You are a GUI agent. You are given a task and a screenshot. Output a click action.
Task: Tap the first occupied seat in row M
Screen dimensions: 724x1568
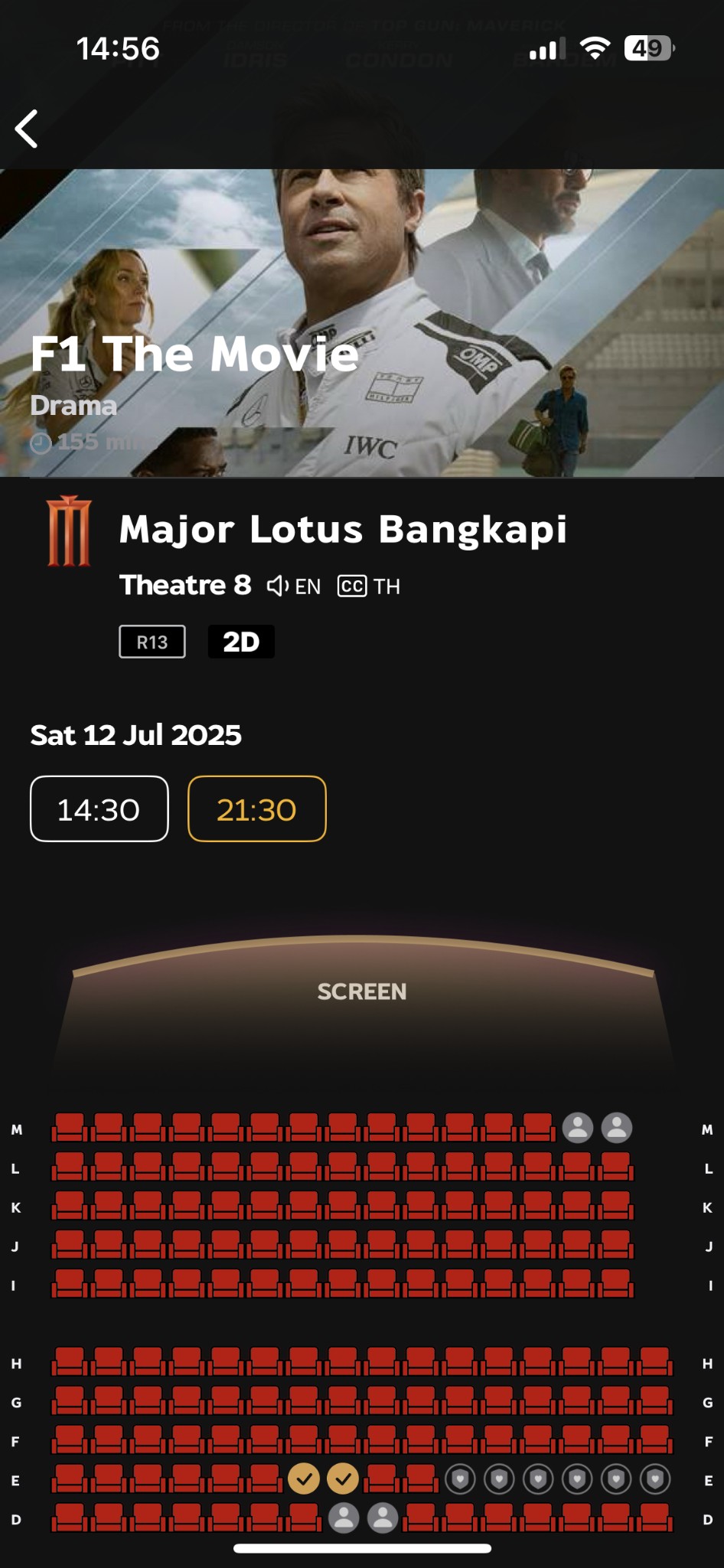(578, 1128)
